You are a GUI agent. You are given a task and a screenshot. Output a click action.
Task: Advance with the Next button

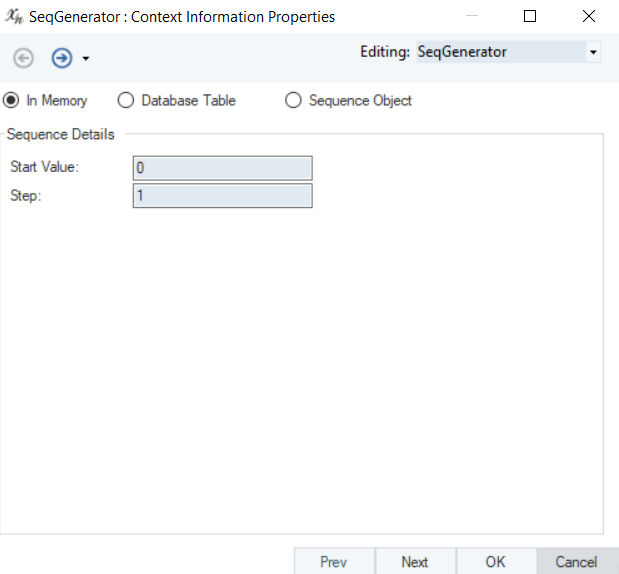pos(415,561)
